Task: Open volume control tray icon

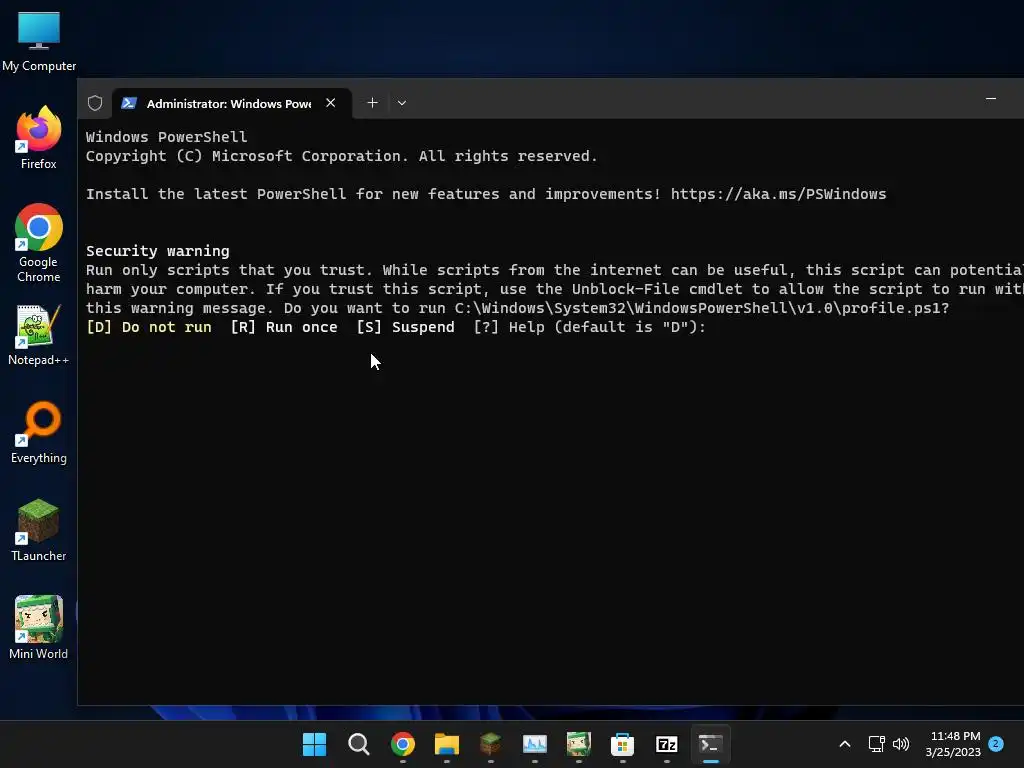Action: tap(901, 744)
